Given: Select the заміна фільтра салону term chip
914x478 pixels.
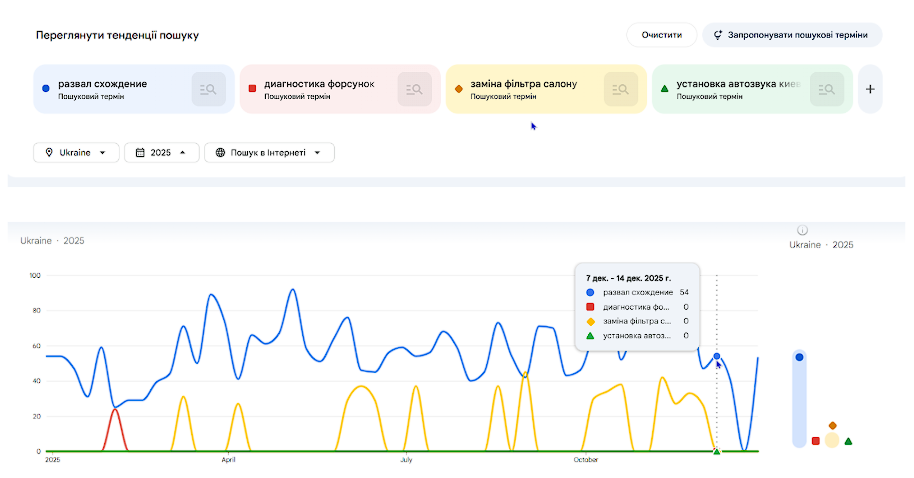Looking at the screenshot, I should [x=523, y=84].
